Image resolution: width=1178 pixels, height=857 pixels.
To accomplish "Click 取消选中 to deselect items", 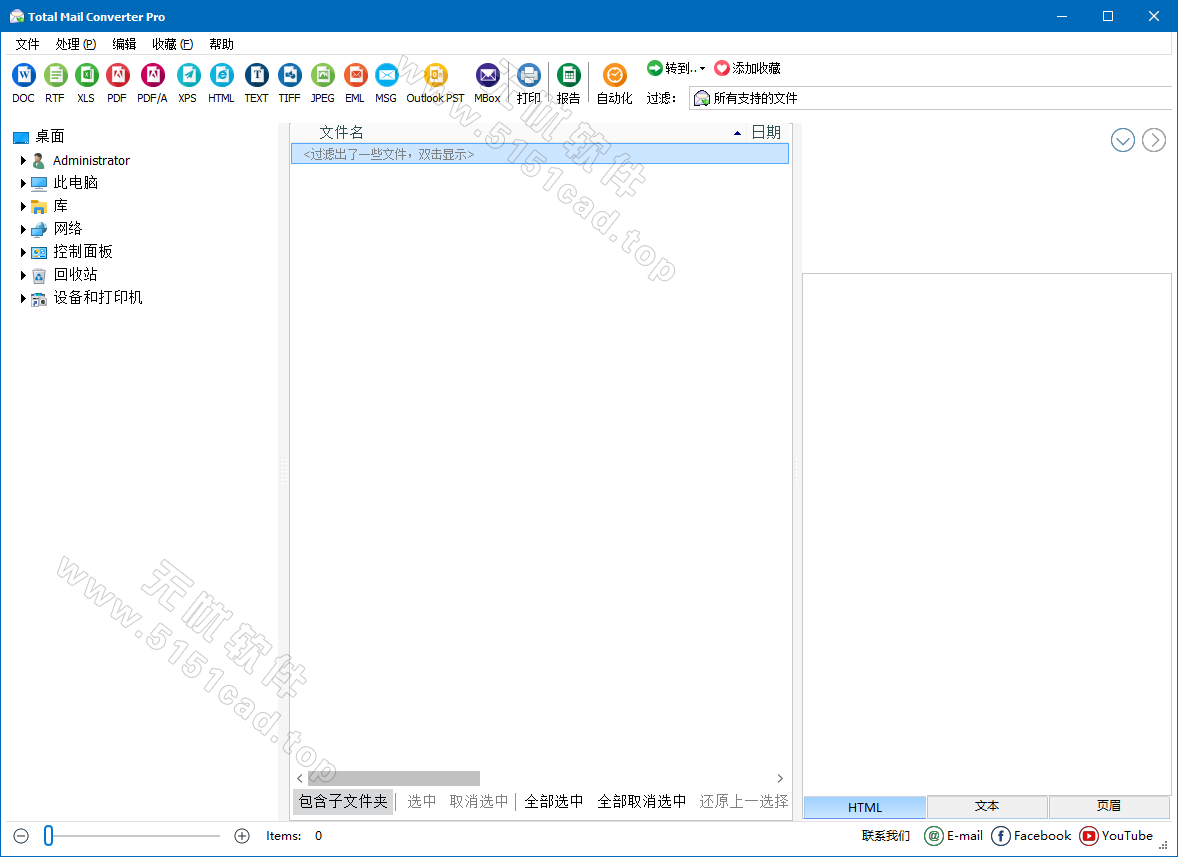I will pyautogui.click(x=478, y=801).
